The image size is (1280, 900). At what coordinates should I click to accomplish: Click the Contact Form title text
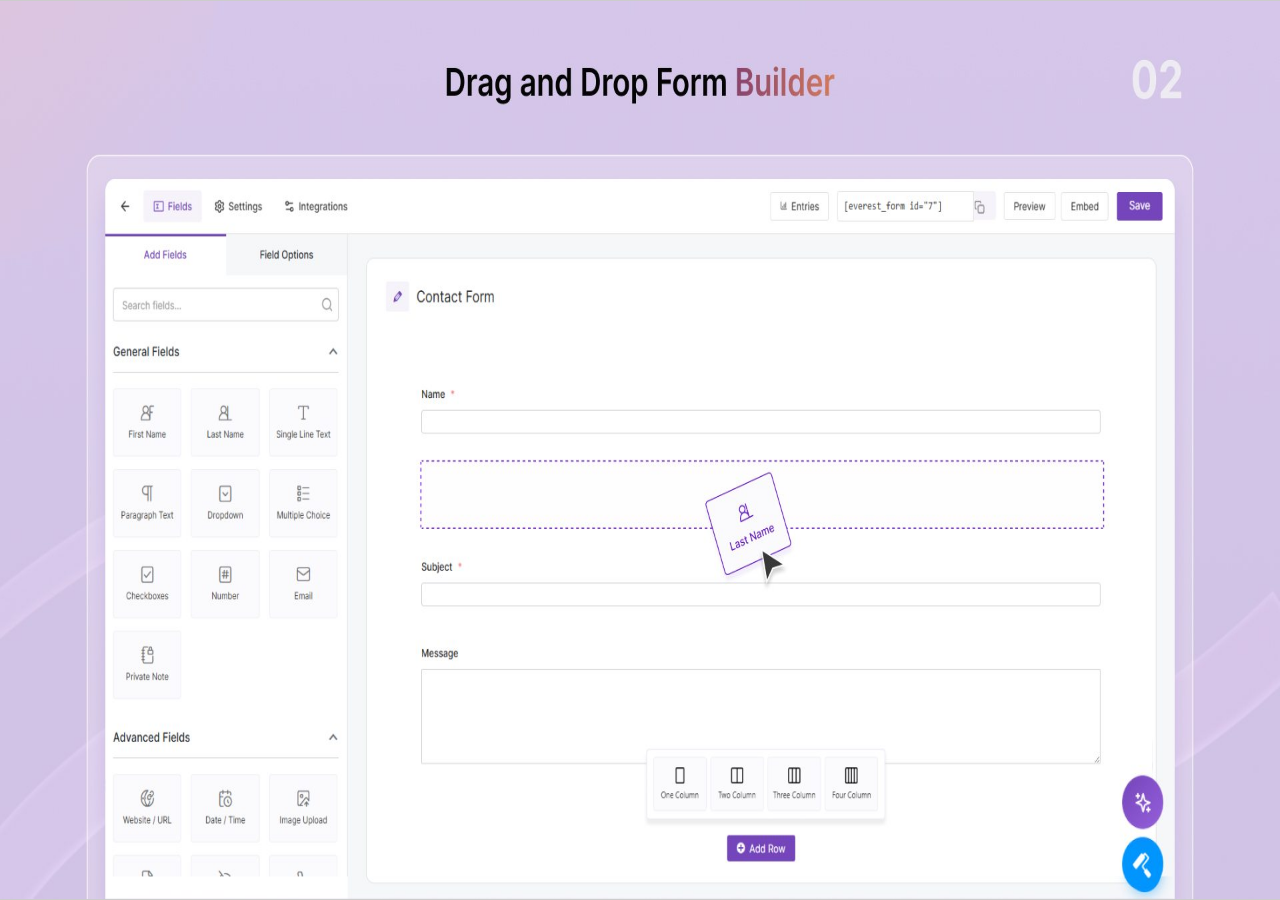coord(455,297)
